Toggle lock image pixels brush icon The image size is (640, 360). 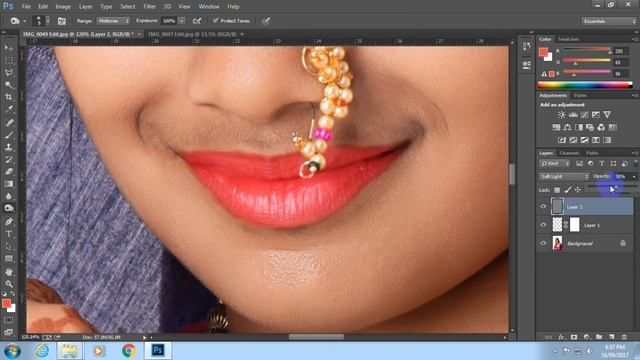(568, 190)
